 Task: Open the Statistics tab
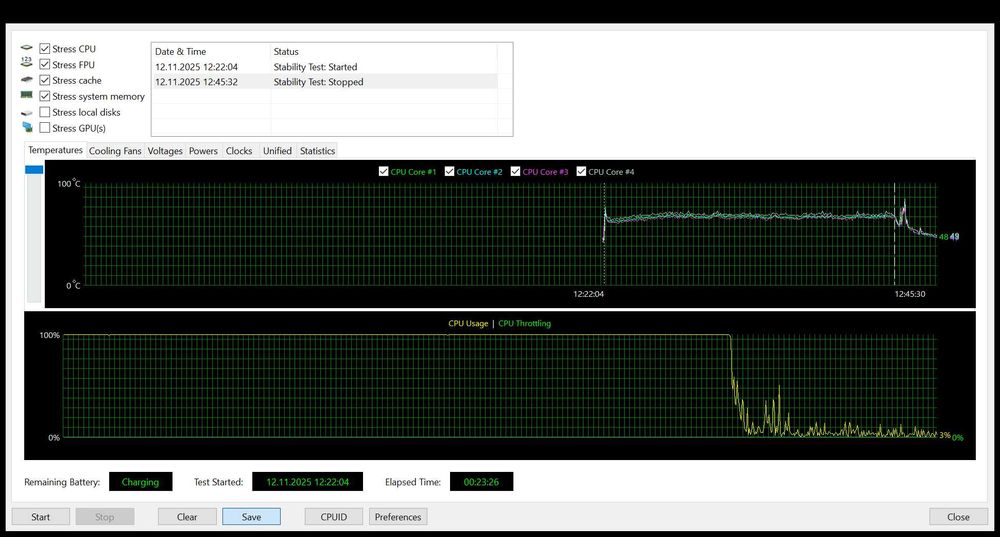(x=317, y=151)
